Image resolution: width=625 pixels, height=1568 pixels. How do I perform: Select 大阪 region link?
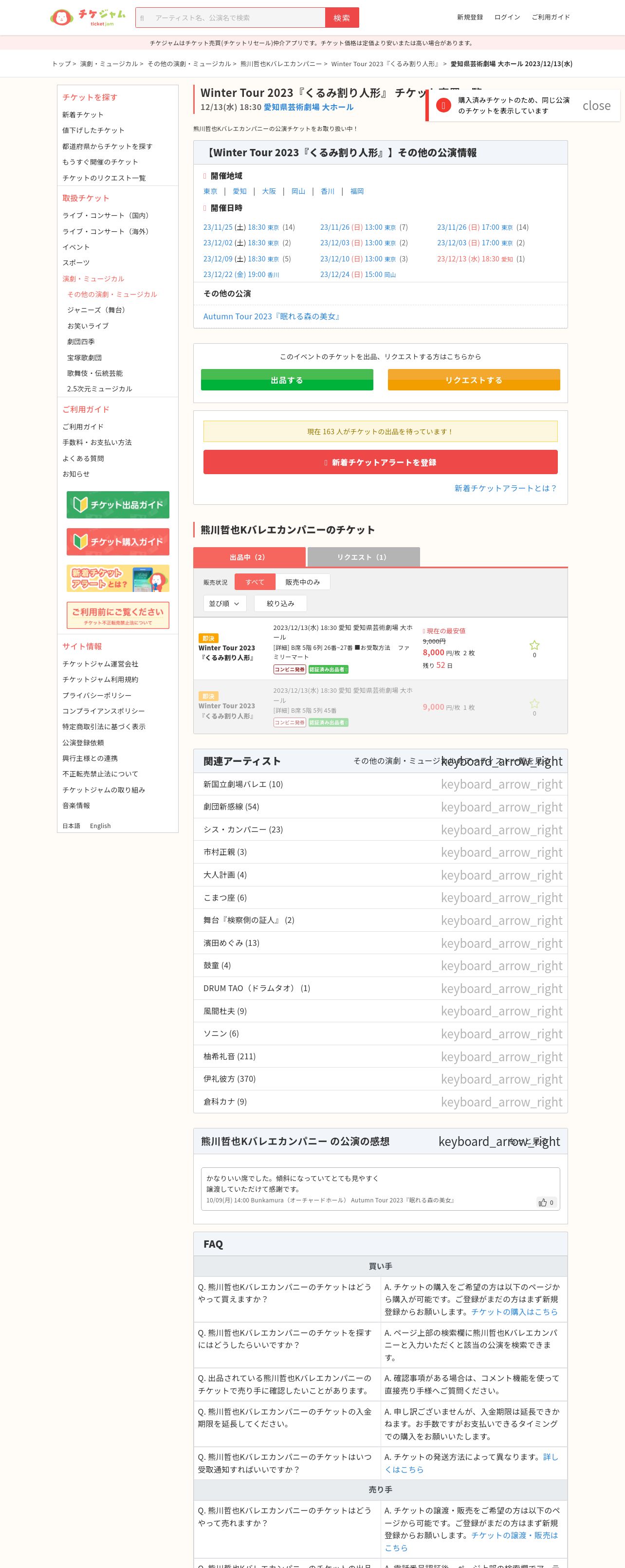[x=269, y=191]
